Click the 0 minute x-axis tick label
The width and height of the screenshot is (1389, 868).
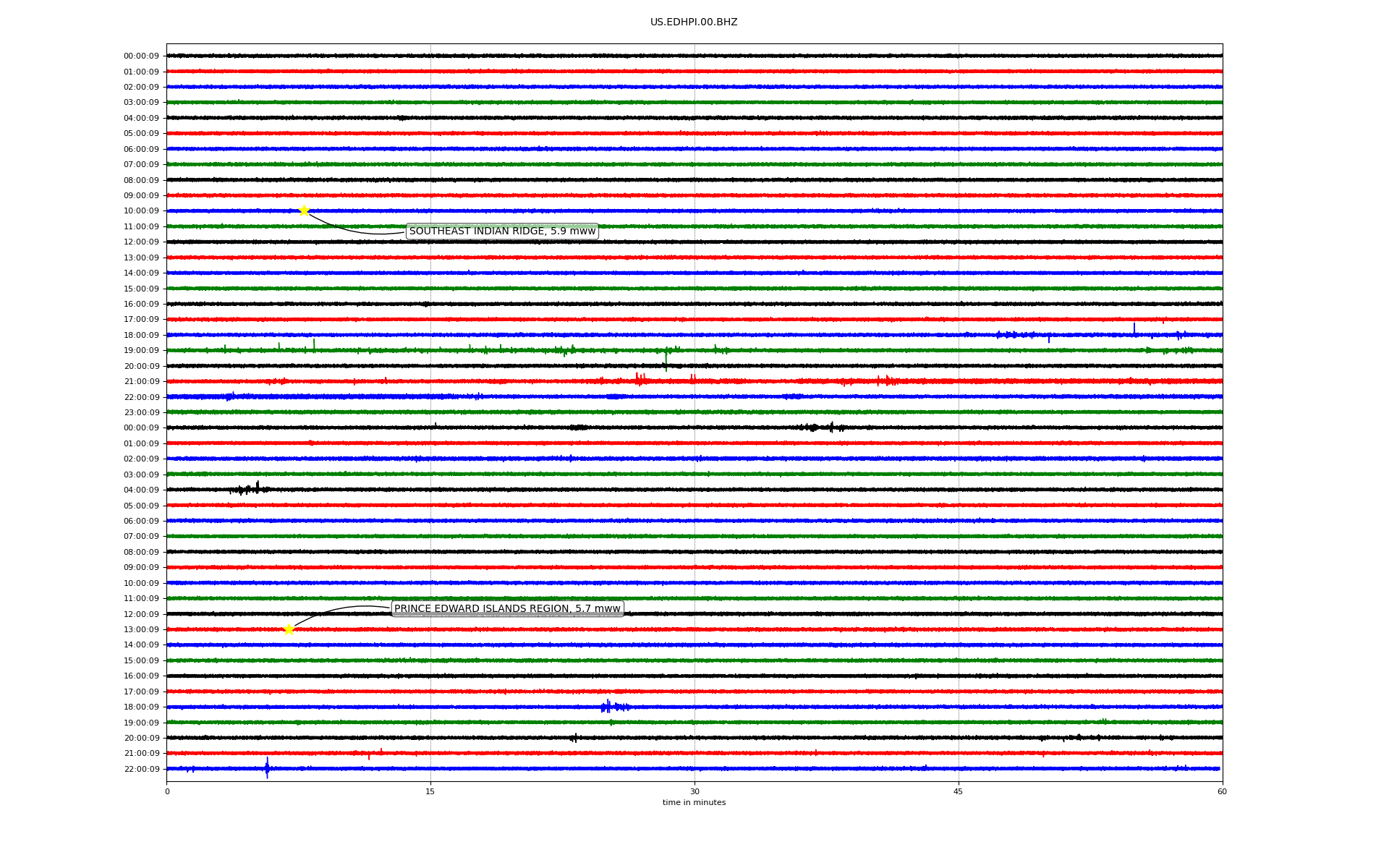point(167,791)
